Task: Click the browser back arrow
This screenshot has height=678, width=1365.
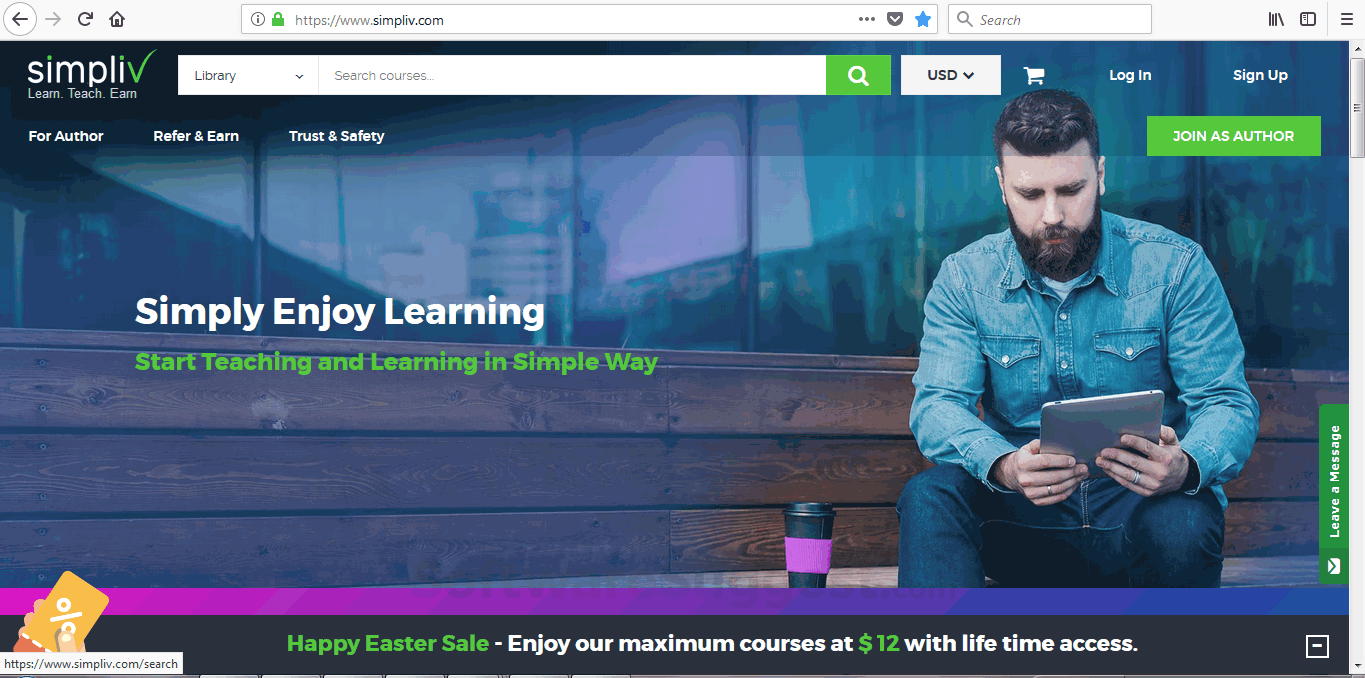Action: click(x=19, y=19)
